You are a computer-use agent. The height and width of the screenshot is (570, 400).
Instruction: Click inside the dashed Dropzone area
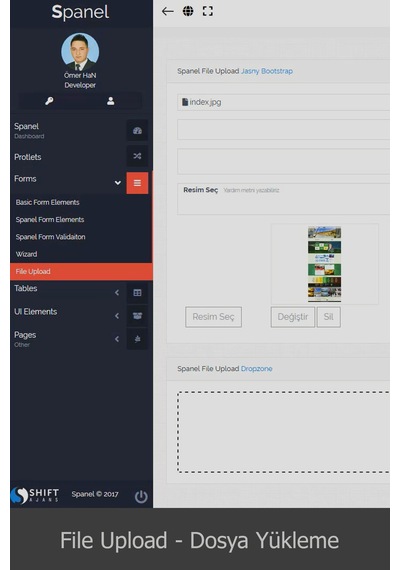[283, 432]
